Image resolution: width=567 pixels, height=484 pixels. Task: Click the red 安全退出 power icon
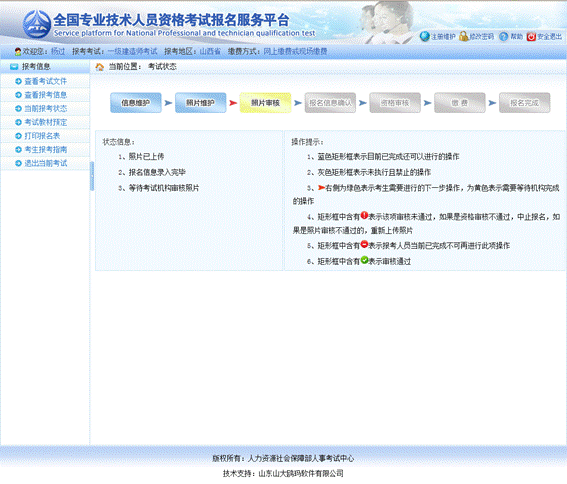(x=531, y=37)
